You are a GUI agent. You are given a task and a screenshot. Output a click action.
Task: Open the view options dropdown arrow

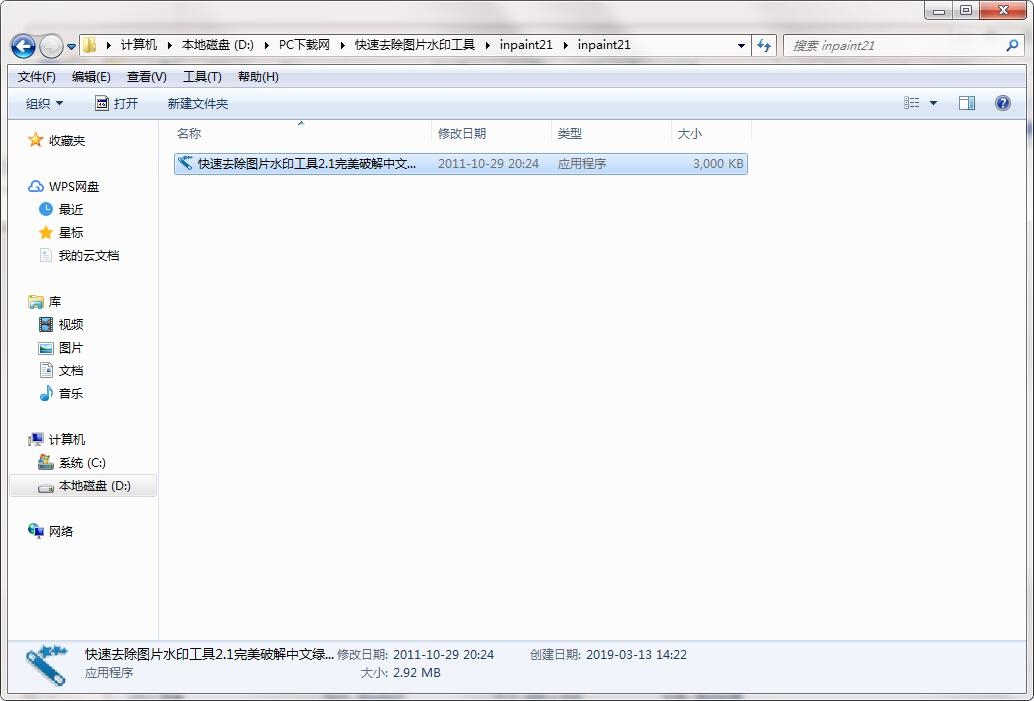(933, 103)
